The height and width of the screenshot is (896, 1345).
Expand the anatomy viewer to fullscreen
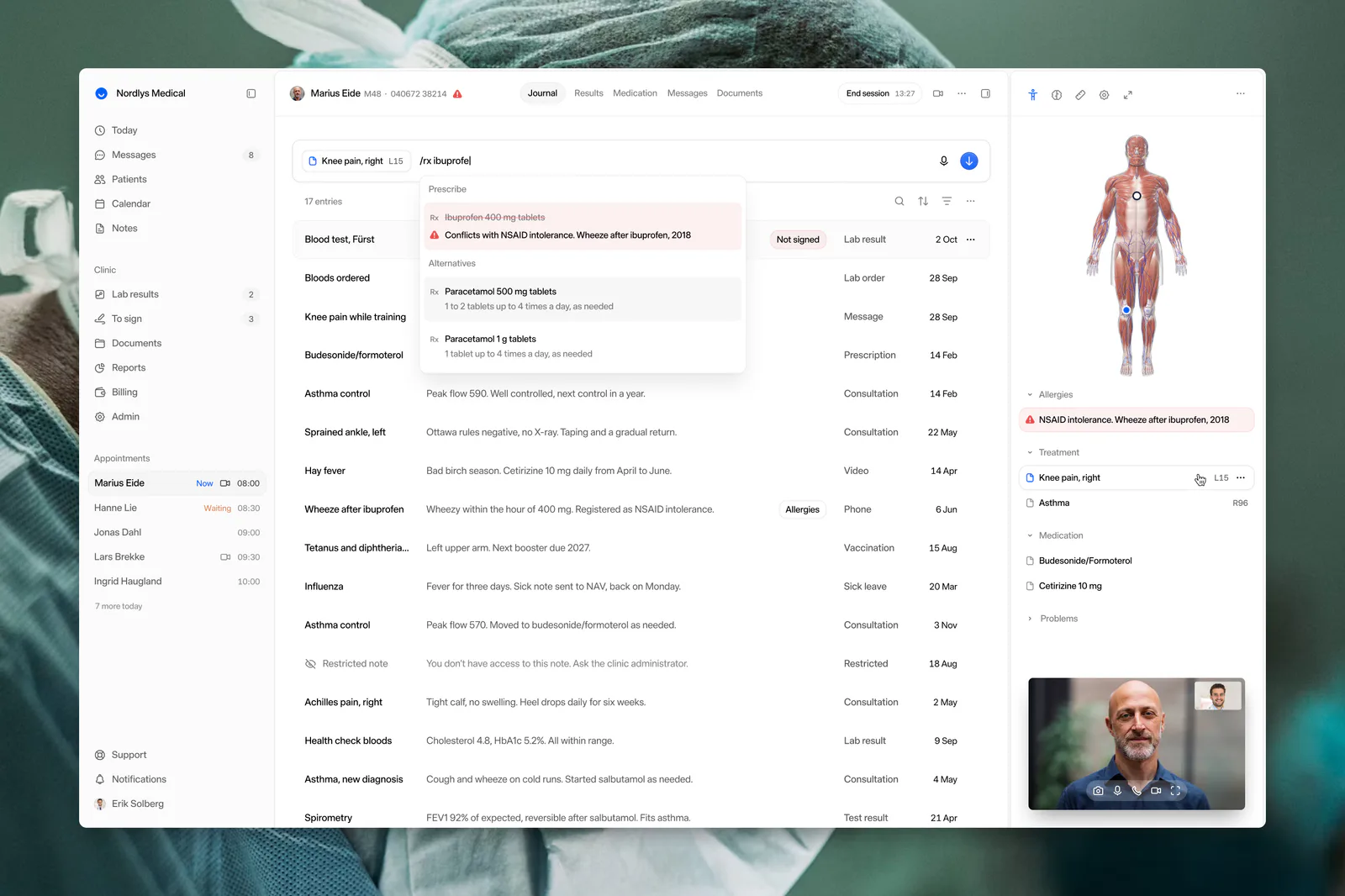pos(1127,95)
